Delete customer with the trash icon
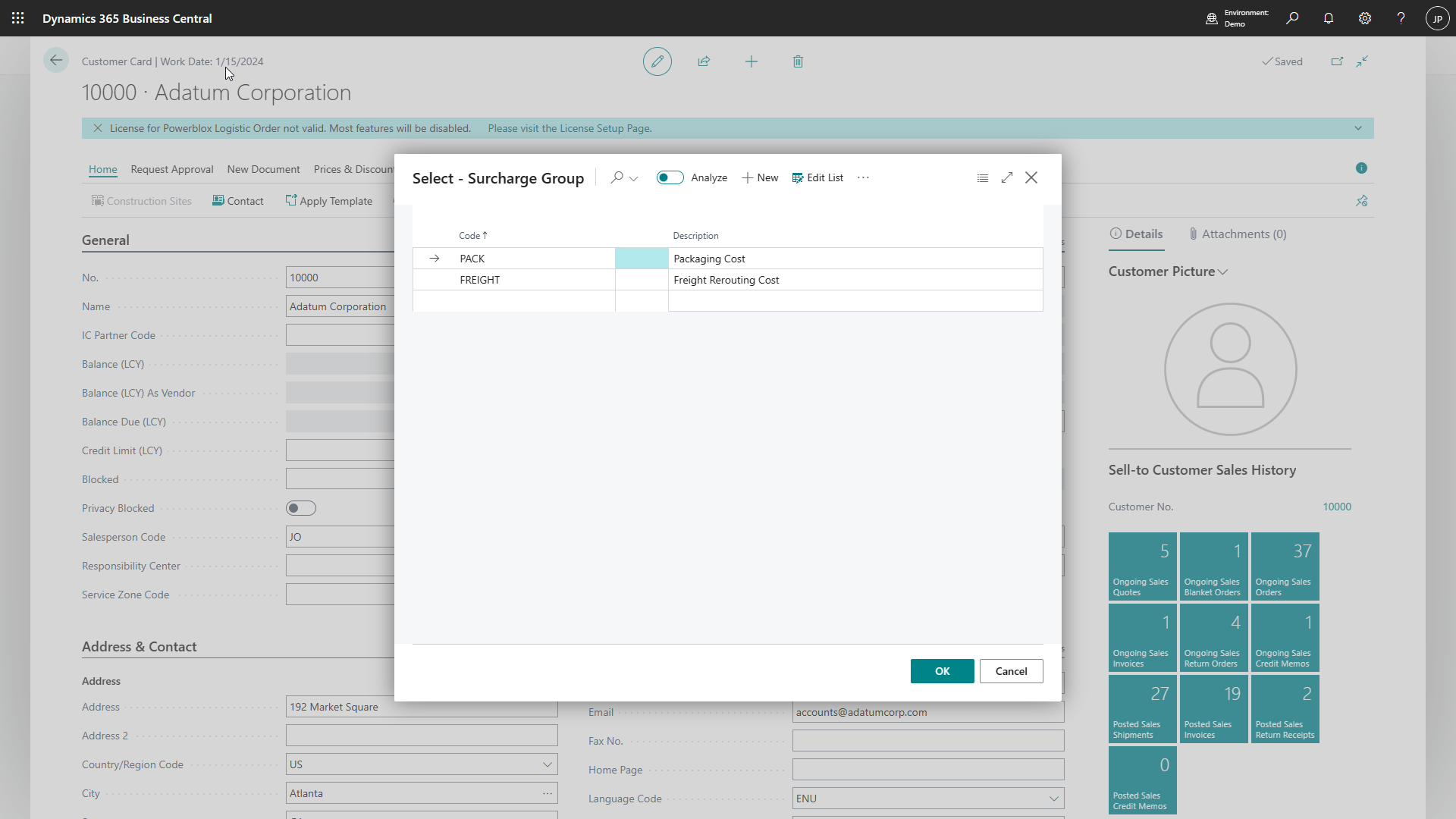1456x819 pixels. pyautogui.click(x=798, y=61)
